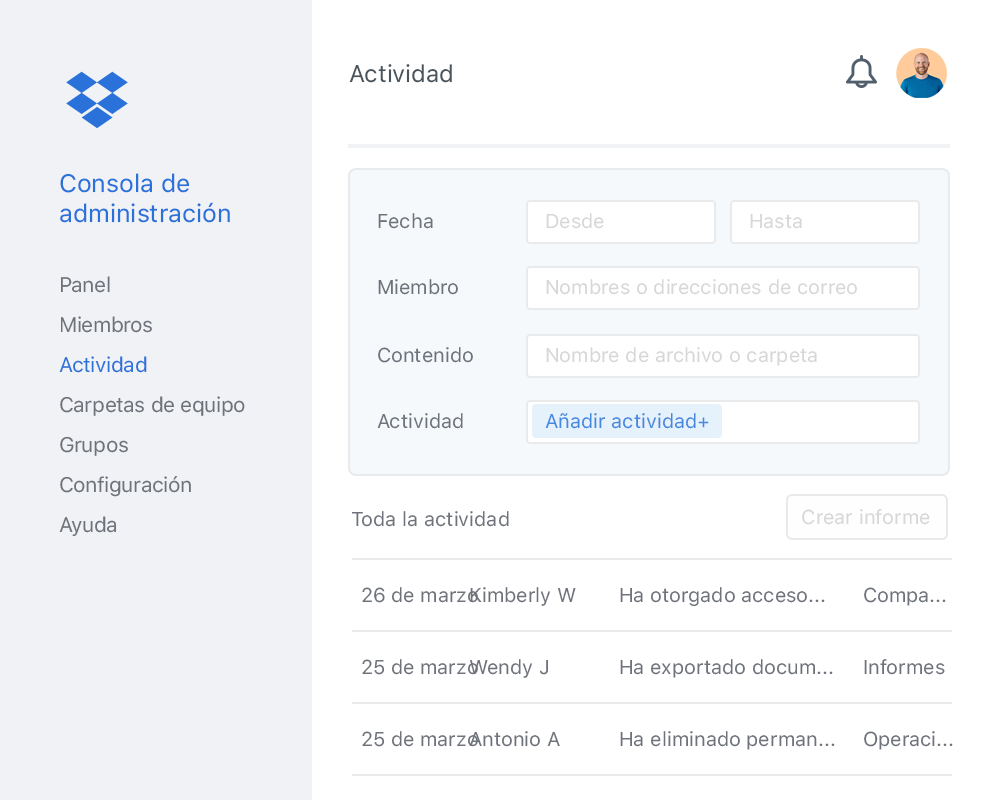Click the Miembro names or email field

click(x=722, y=288)
